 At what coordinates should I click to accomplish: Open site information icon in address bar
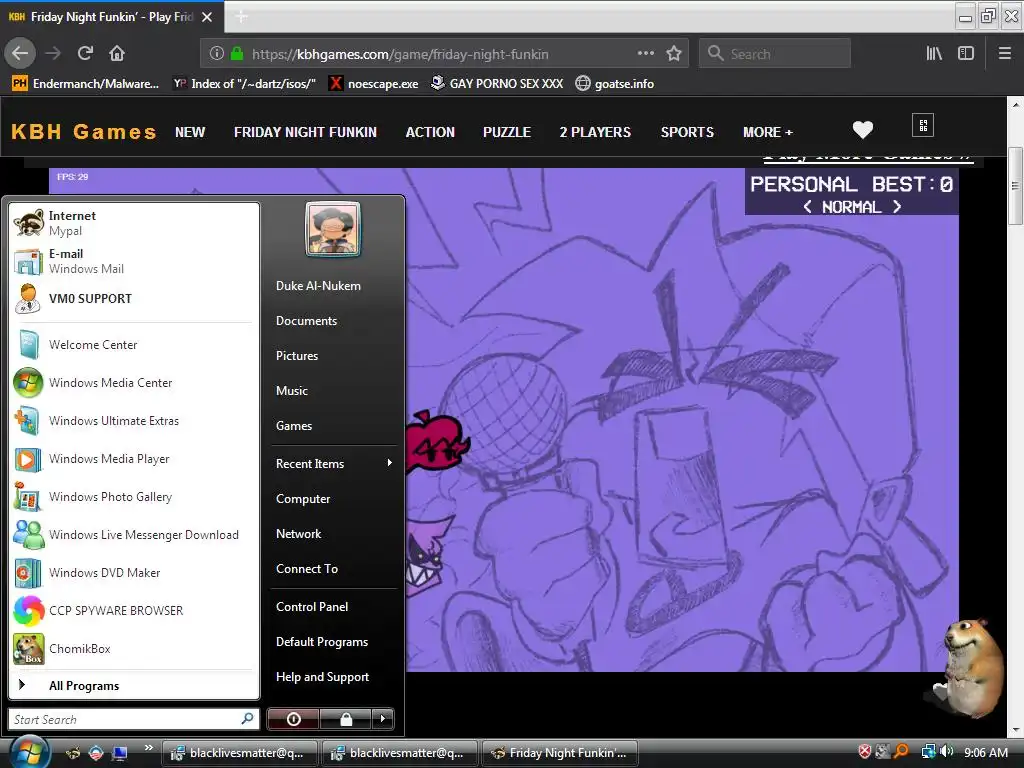[216, 54]
